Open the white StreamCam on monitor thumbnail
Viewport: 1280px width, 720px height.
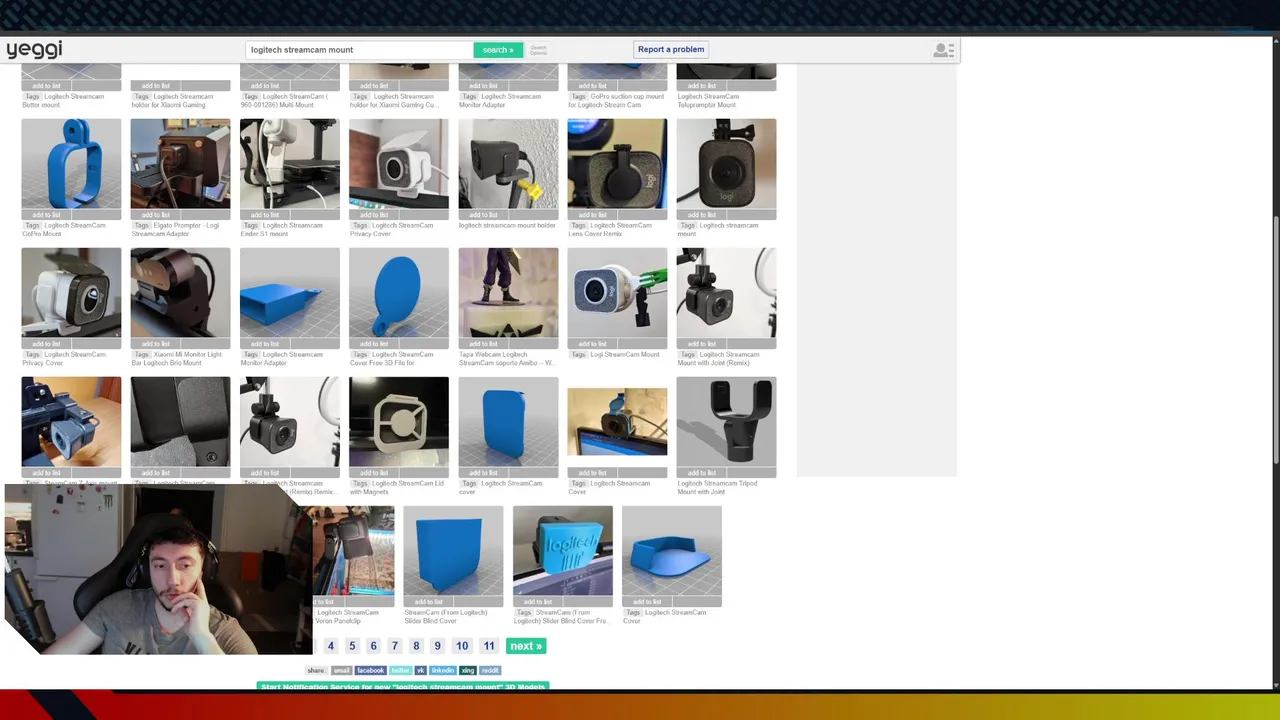click(399, 164)
